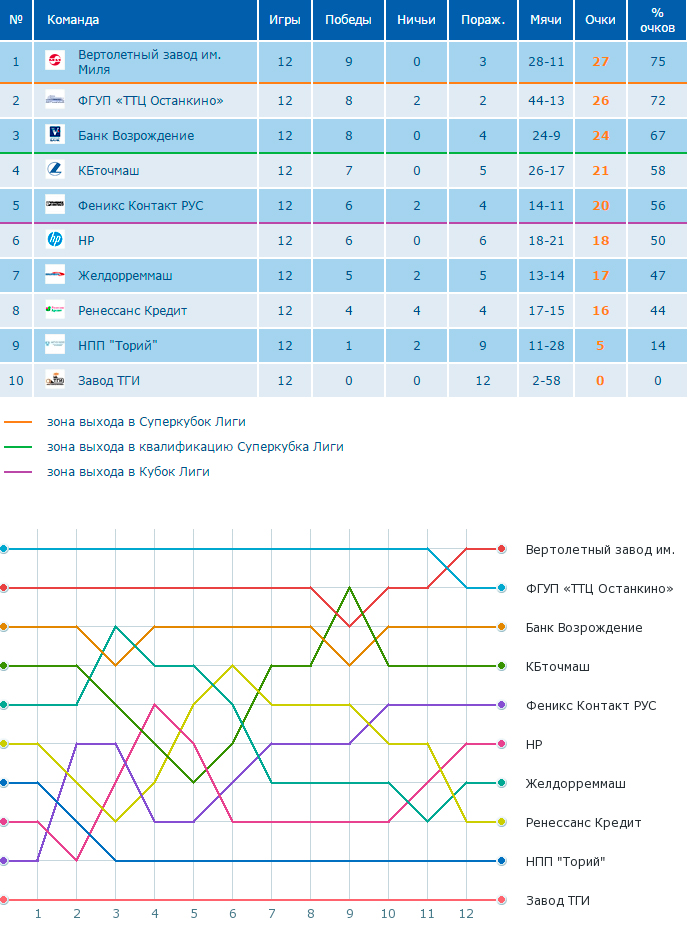Click red end marker beside Вертолетный завод chart label
Screen dimensions: 688x929
(x=501, y=549)
